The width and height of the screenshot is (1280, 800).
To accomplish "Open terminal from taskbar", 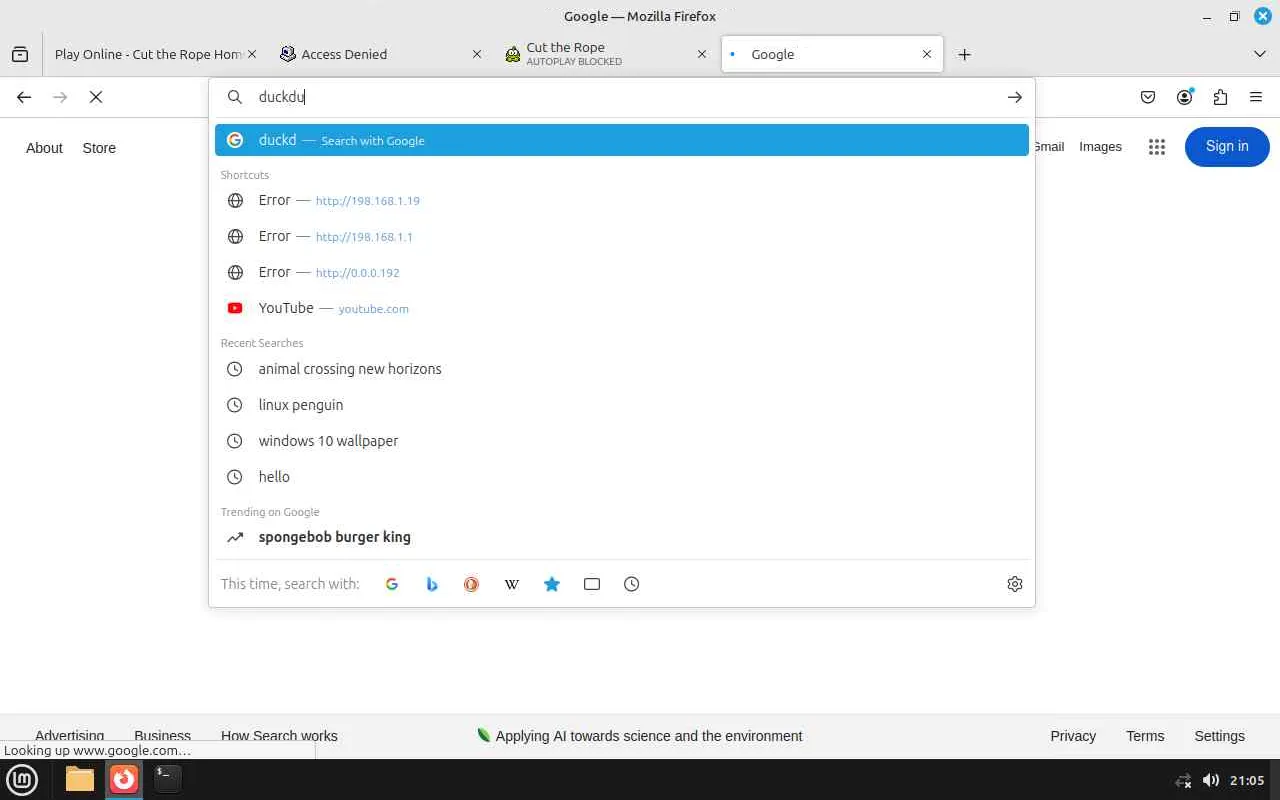I will pos(167,779).
